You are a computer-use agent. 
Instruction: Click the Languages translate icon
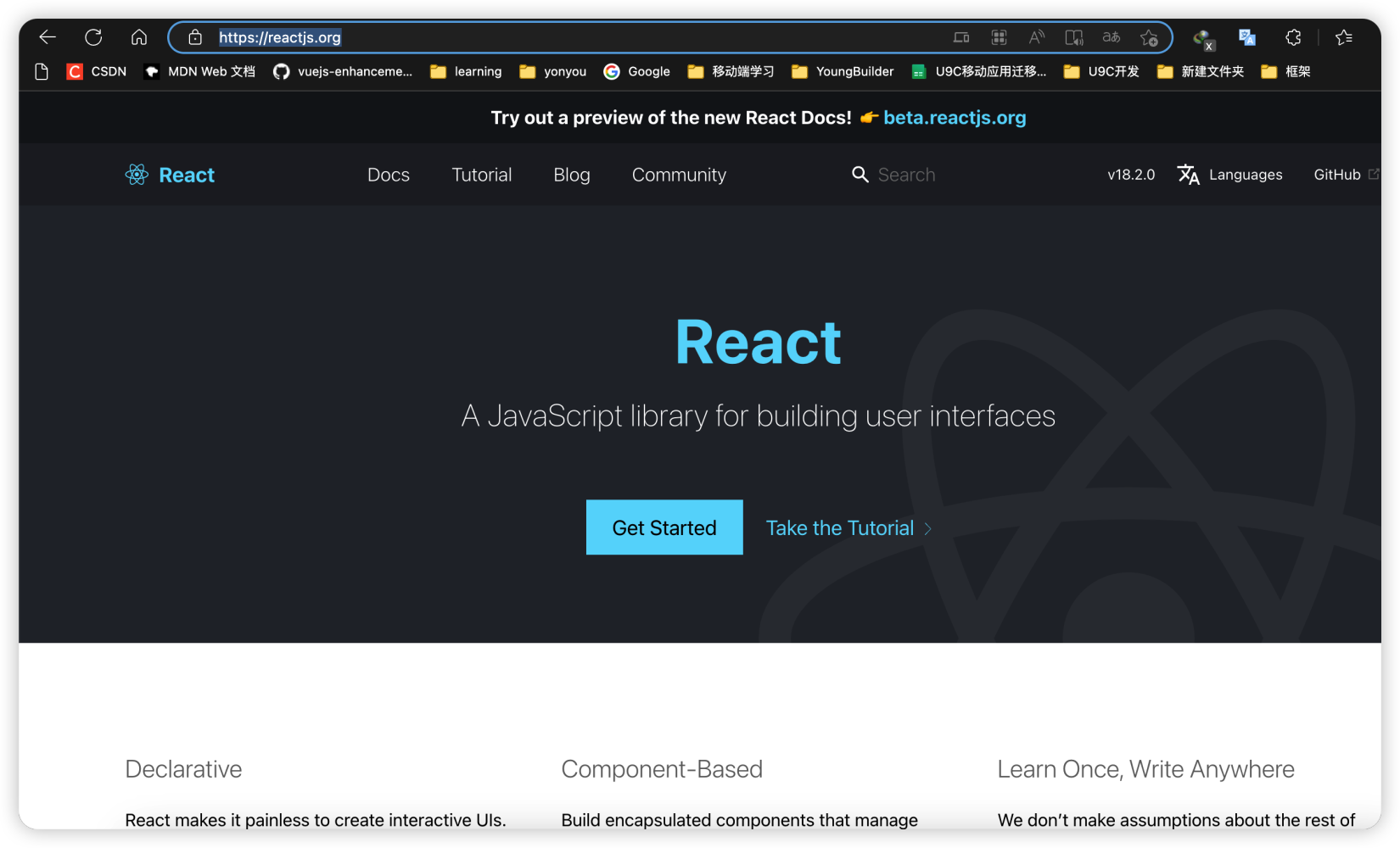[x=1189, y=175]
